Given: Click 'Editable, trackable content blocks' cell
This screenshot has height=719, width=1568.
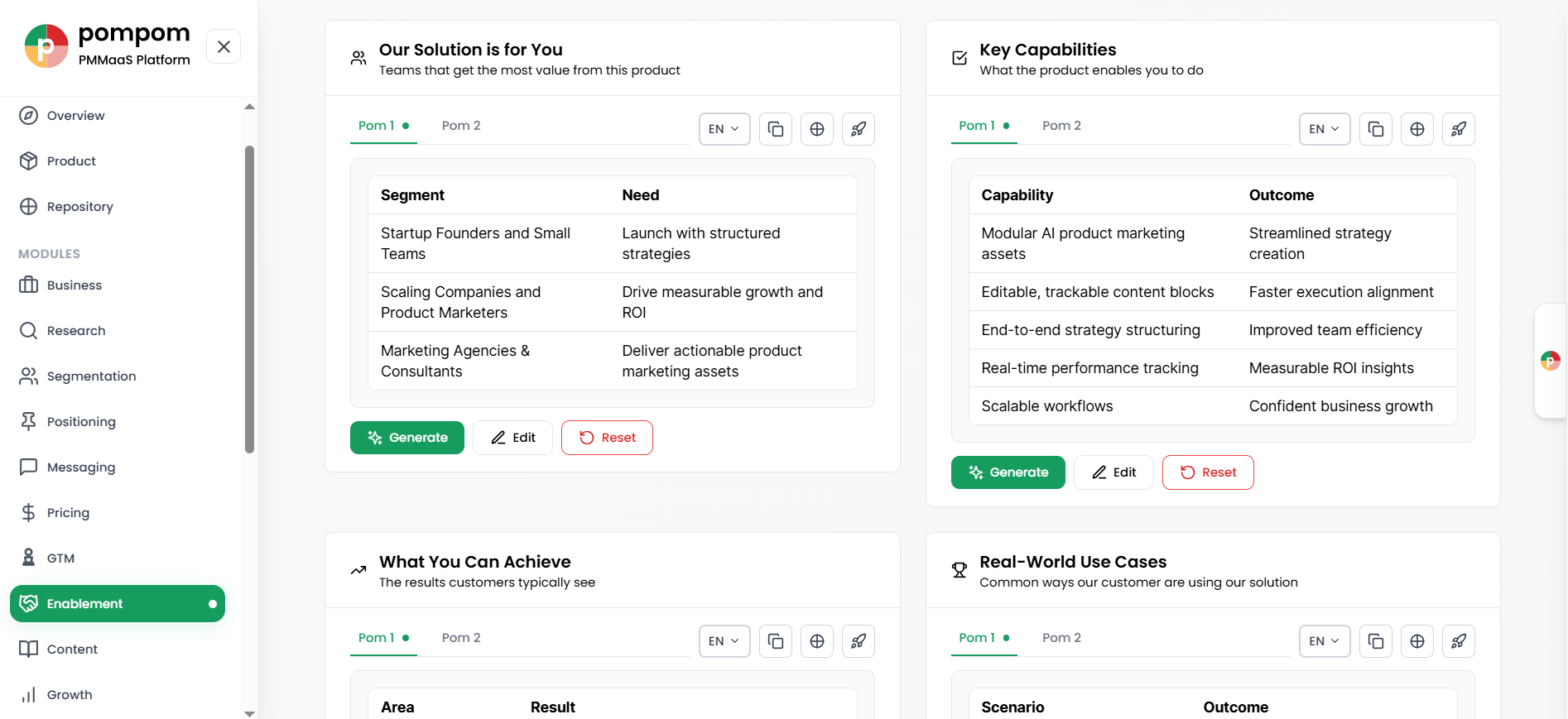Looking at the screenshot, I should 1103,292.
